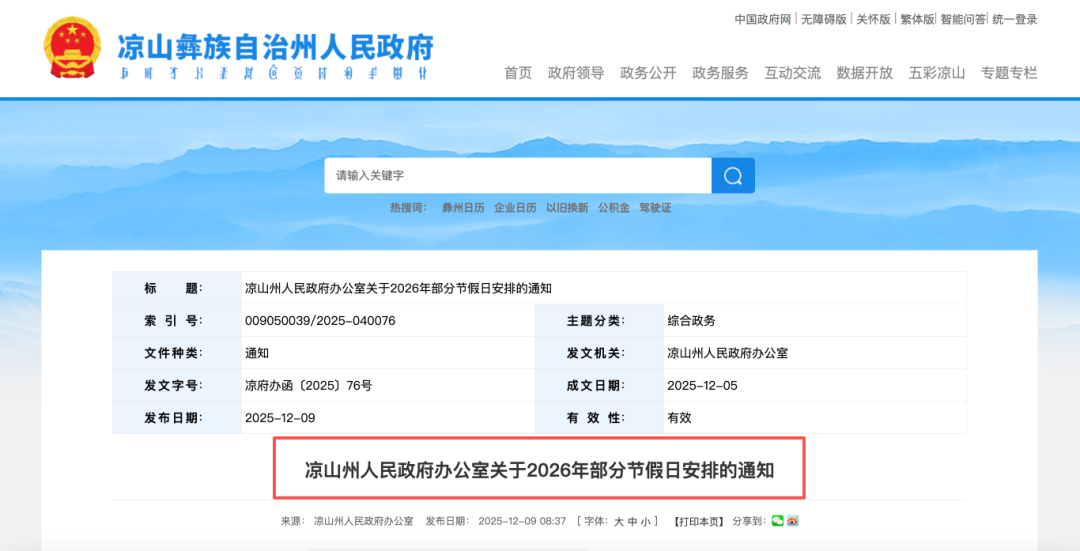Open the 政务服务 menu
The height and width of the screenshot is (551, 1080).
point(720,73)
